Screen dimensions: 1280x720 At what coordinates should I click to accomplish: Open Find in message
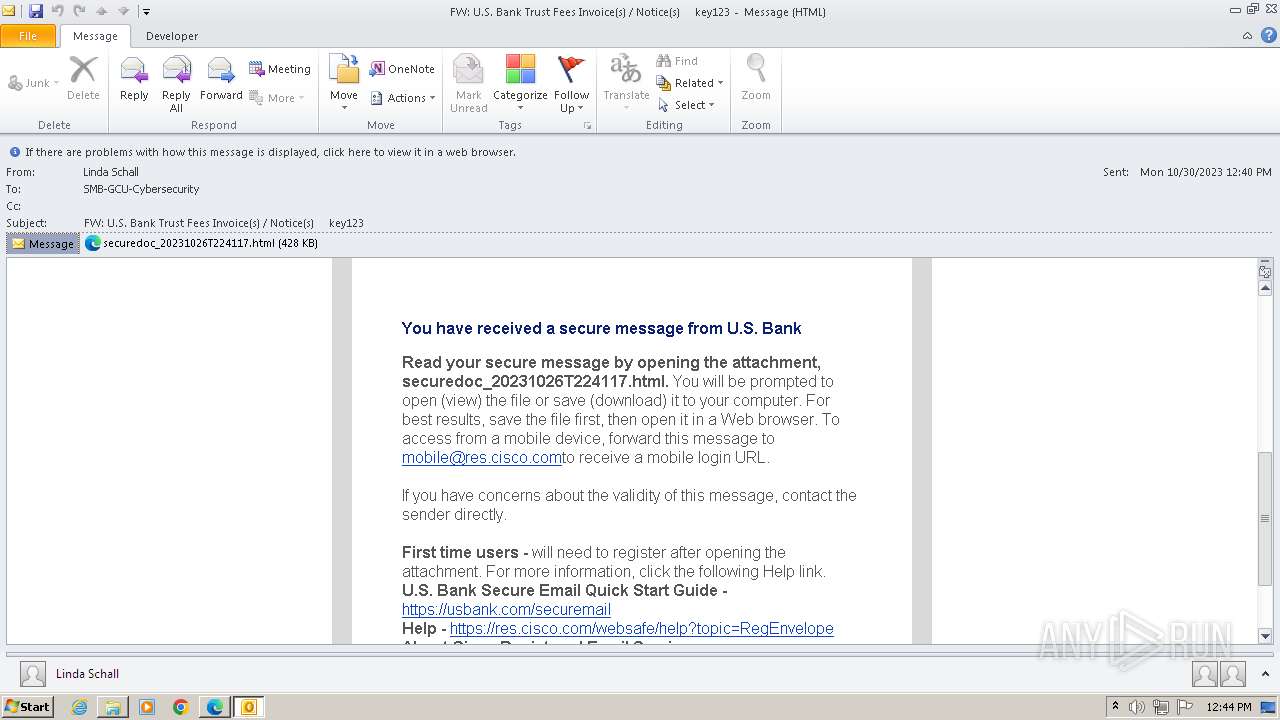(x=677, y=61)
